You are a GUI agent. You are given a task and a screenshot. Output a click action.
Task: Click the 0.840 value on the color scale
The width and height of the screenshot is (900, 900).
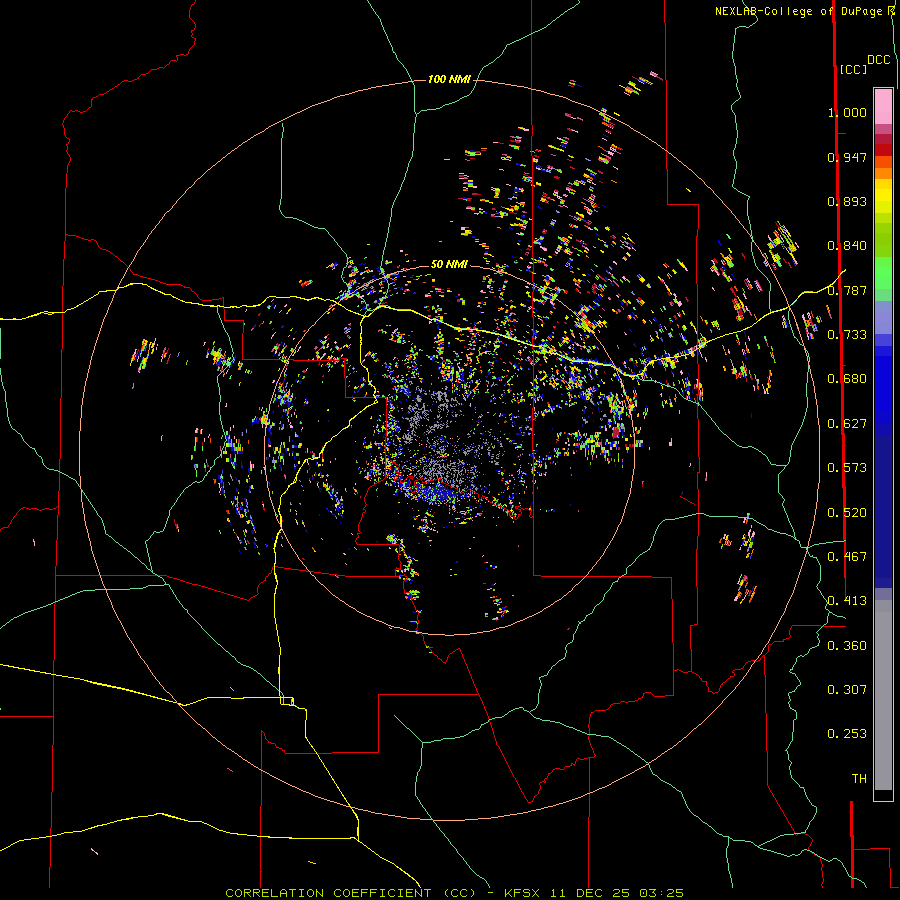pyautogui.click(x=847, y=246)
